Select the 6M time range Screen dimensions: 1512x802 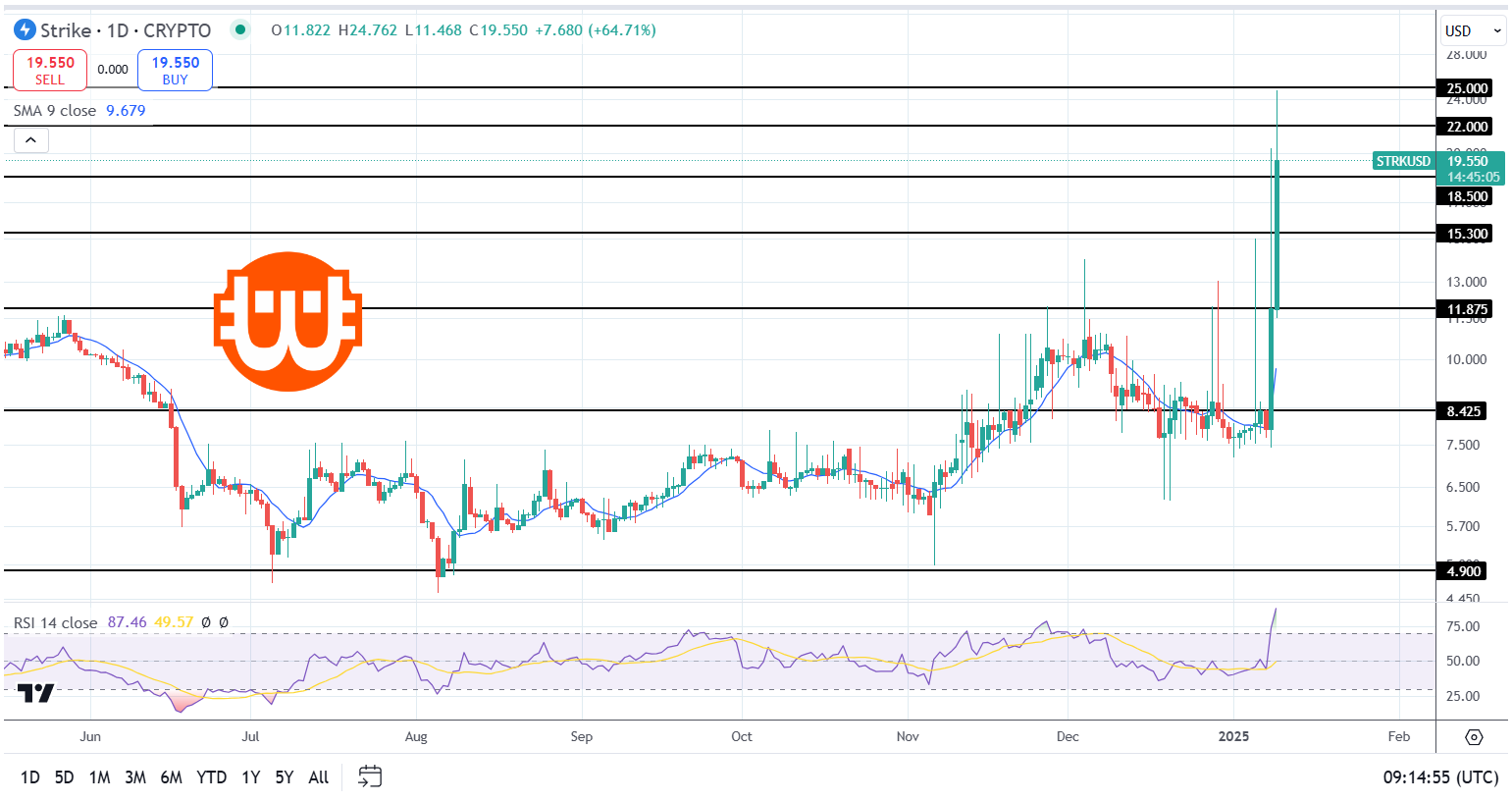coord(172,777)
